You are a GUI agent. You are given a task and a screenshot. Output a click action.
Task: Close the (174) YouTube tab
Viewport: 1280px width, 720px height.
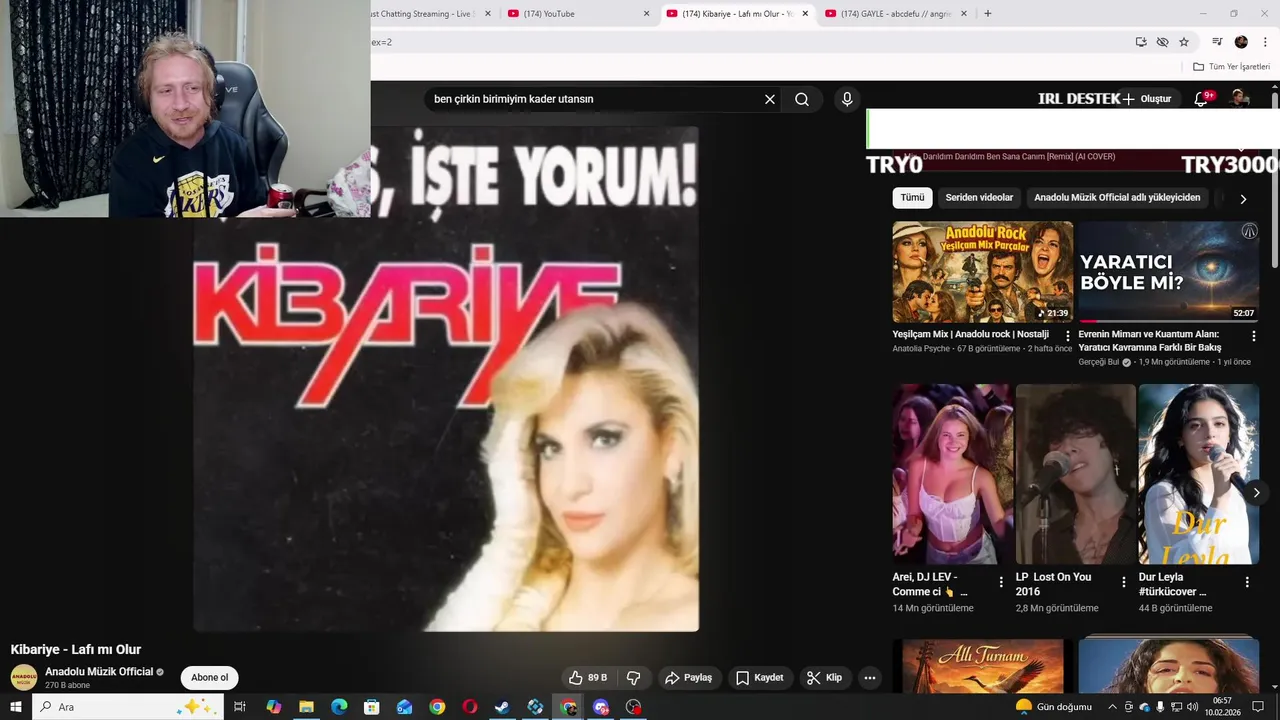coord(646,13)
